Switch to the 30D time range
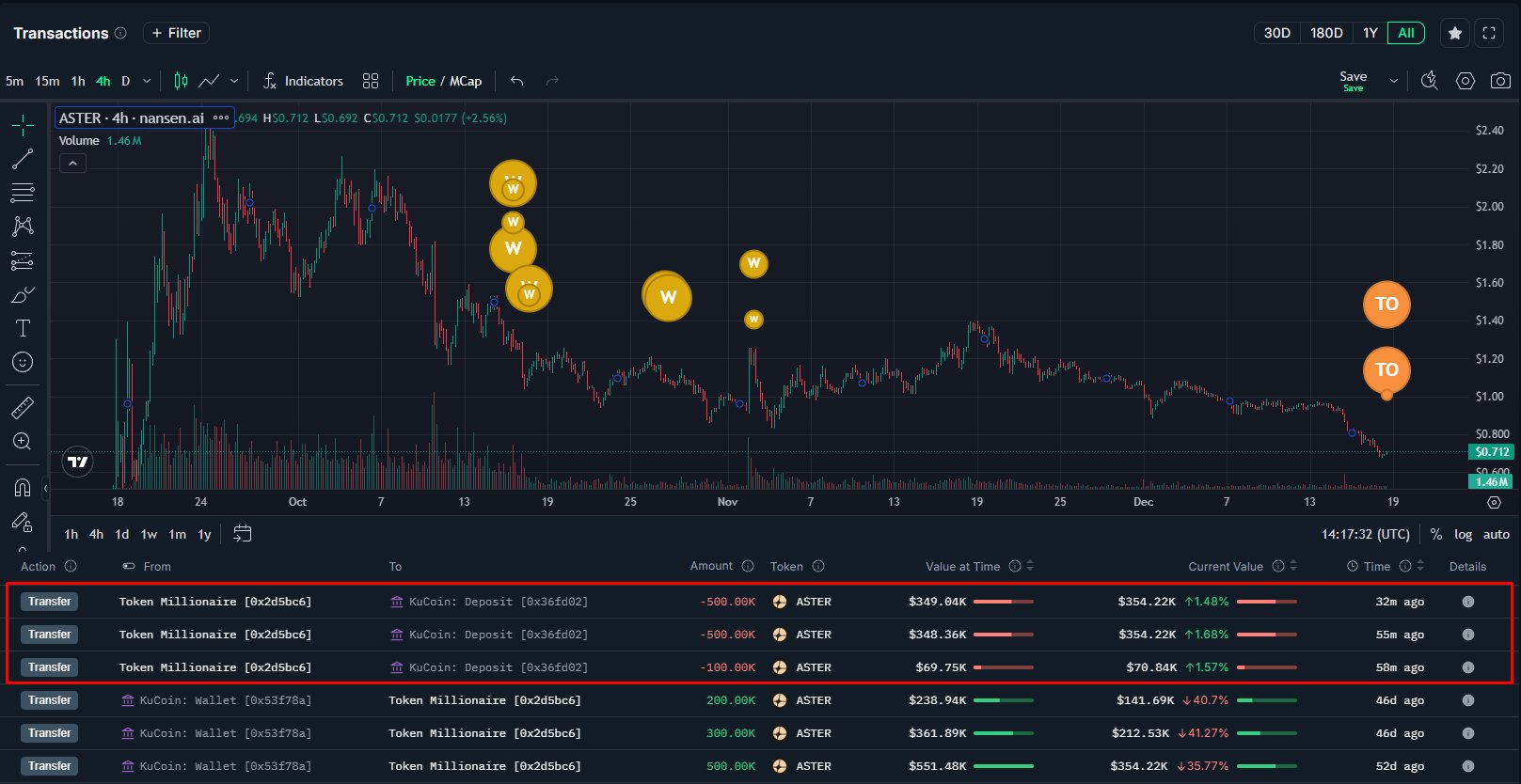Screen dimensions: 1521x784 1276,33
